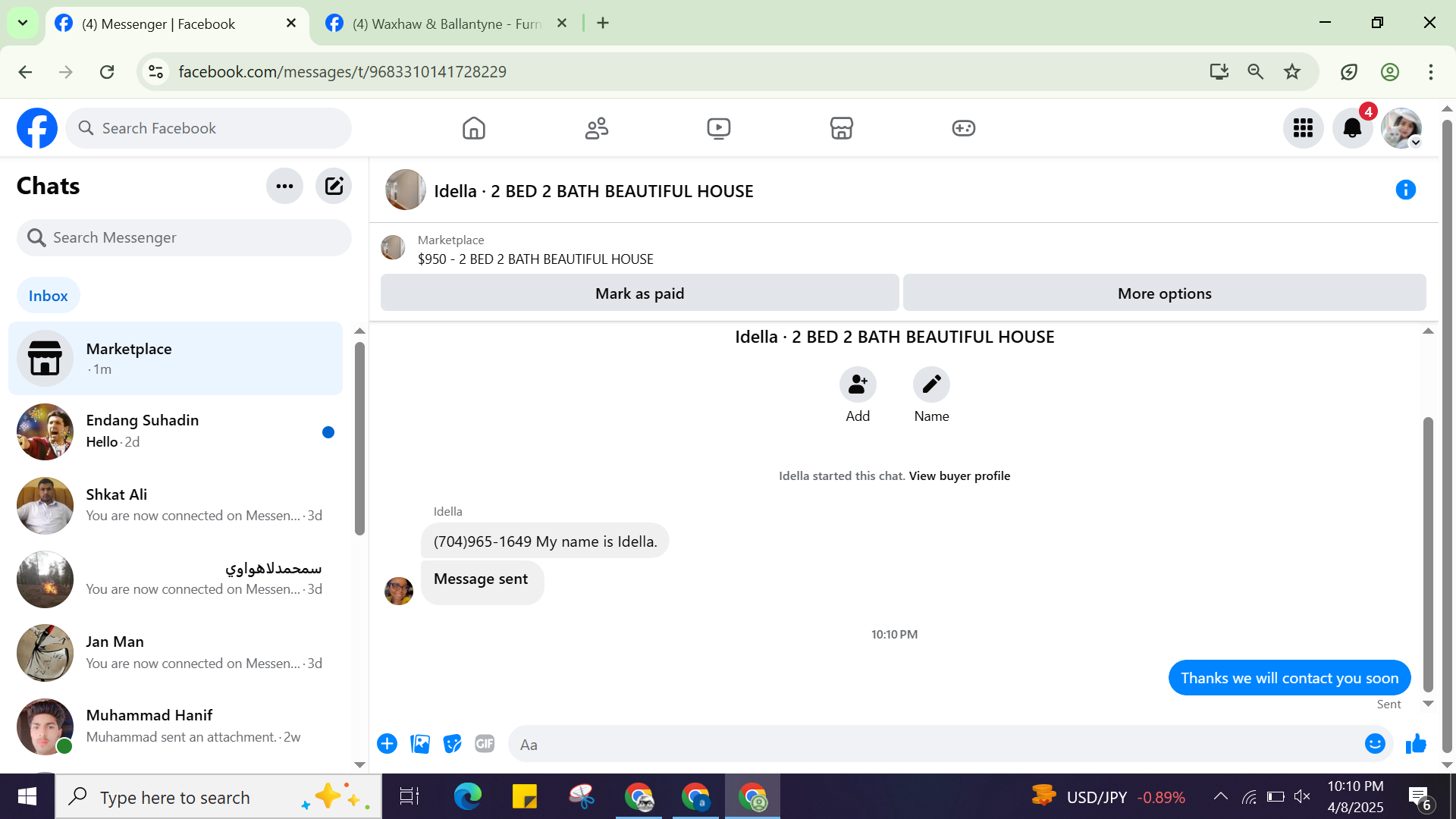Viewport: 1456px width, 819px height.
Task: Open the tab search dropdown arrow in Chrome
Action: tap(23, 23)
